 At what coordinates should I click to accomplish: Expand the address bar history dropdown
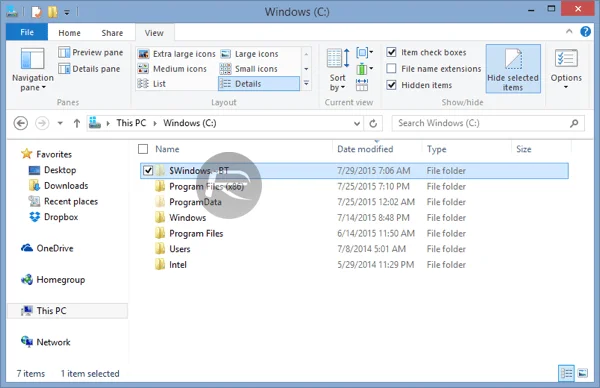[x=357, y=123]
